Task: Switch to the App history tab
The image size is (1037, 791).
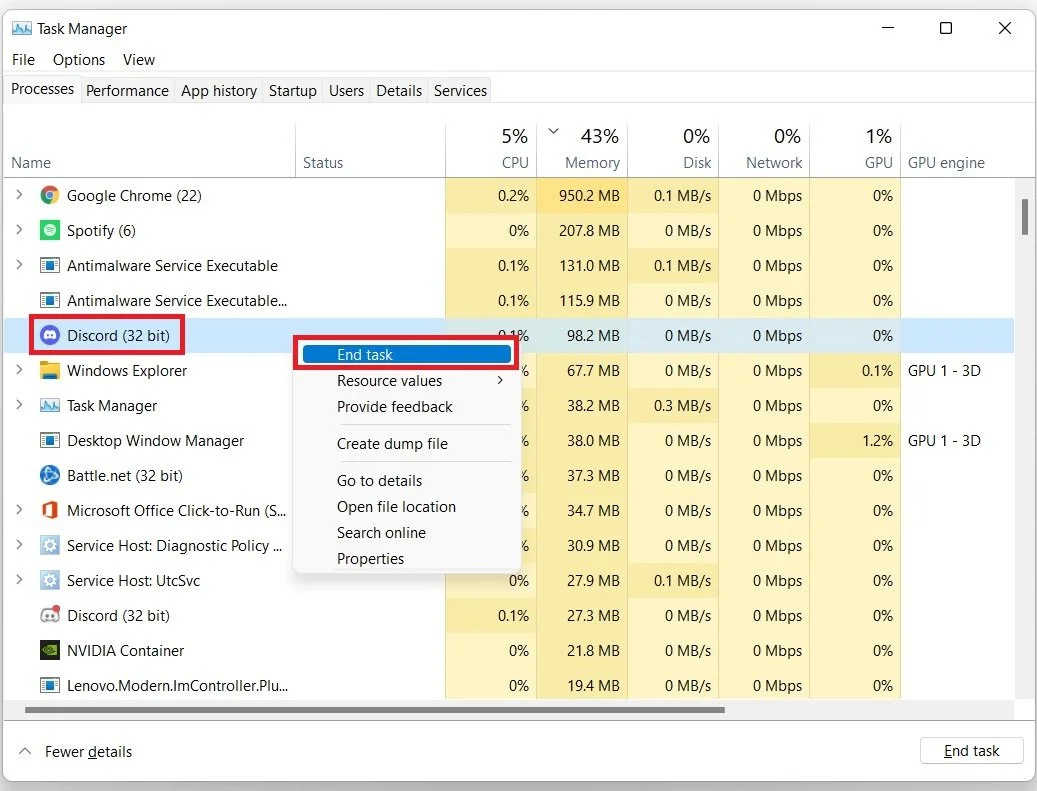Action: tap(219, 91)
